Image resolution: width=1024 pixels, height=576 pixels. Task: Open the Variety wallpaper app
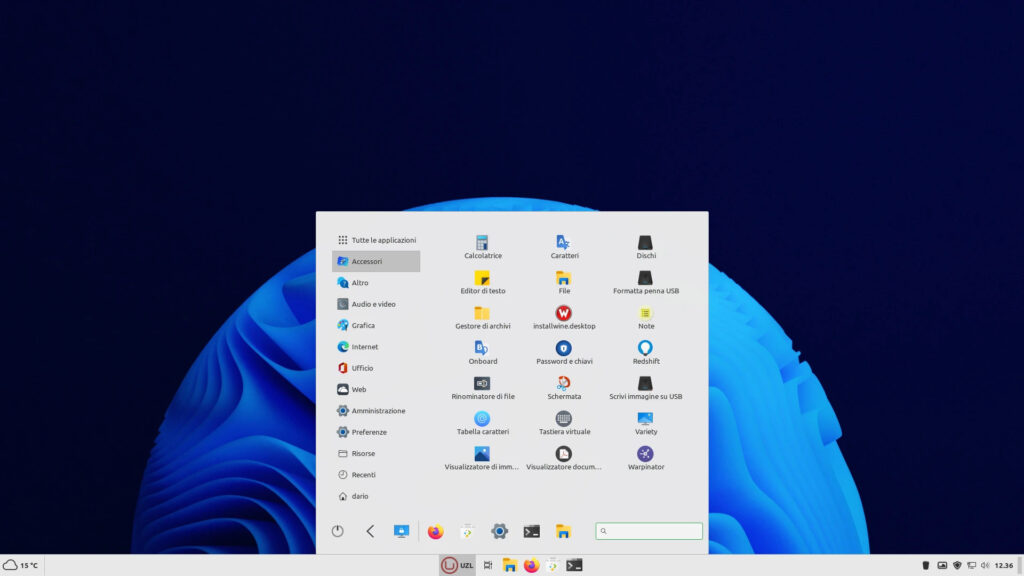(x=645, y=424)
